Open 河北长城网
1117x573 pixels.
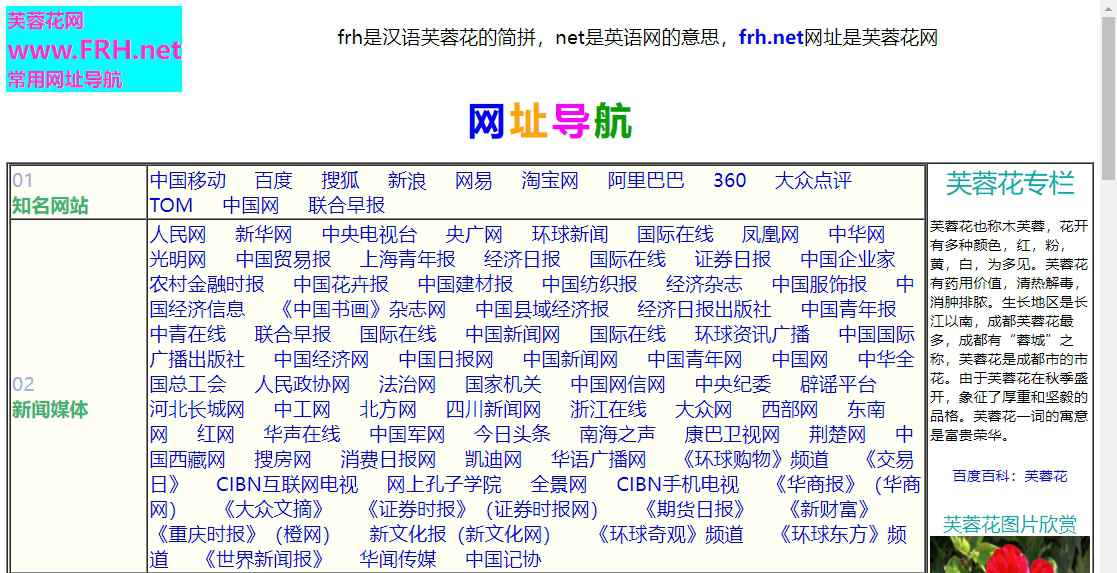(197, 410)
